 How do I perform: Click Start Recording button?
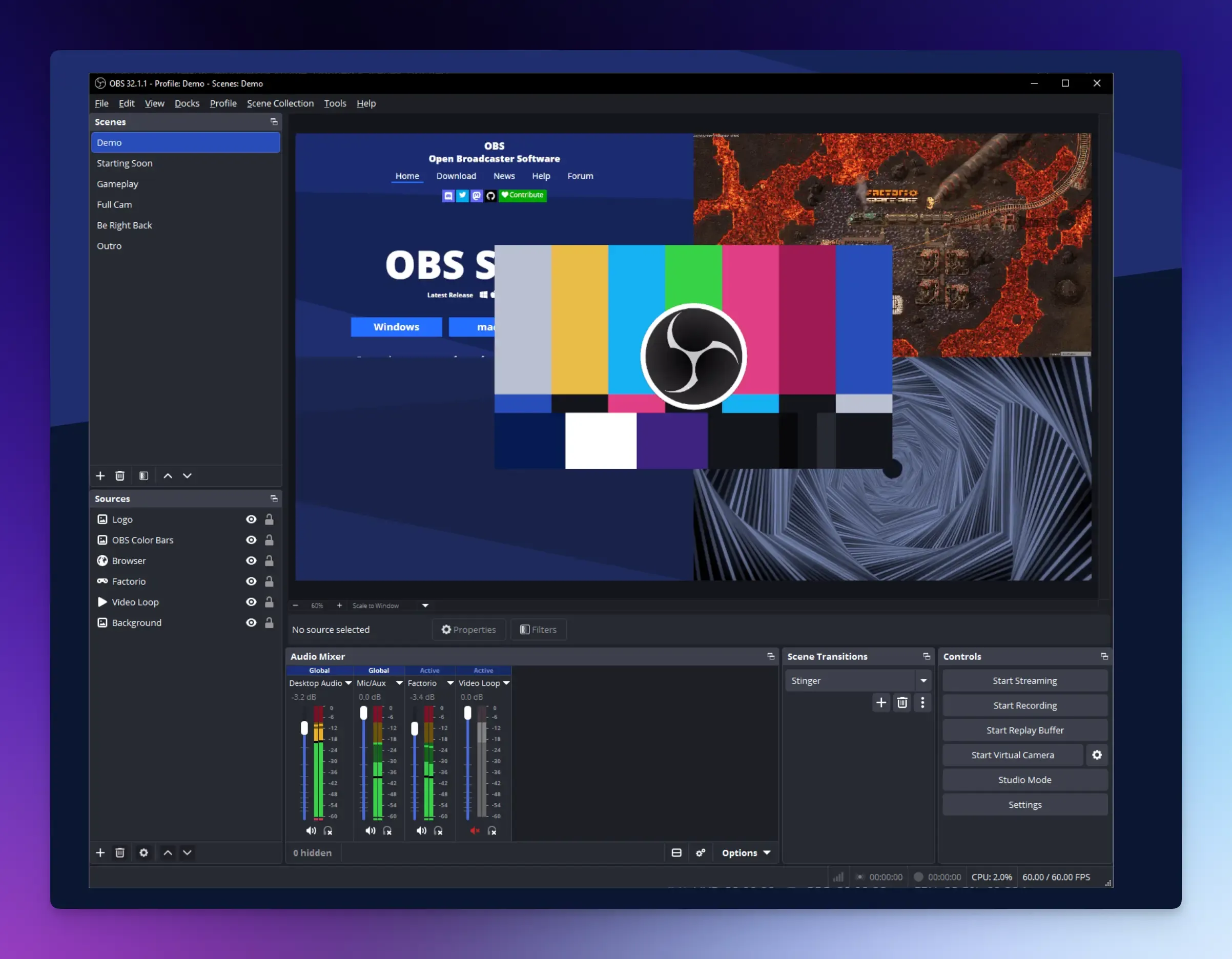[1025, 705]
